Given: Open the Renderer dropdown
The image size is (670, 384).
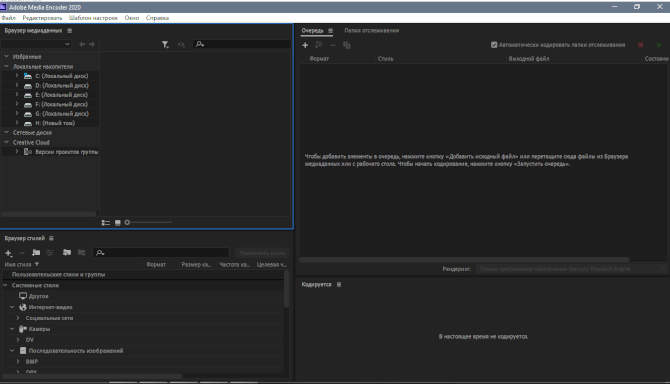Looking at the screenshot, I should click(x=570, y=269).
